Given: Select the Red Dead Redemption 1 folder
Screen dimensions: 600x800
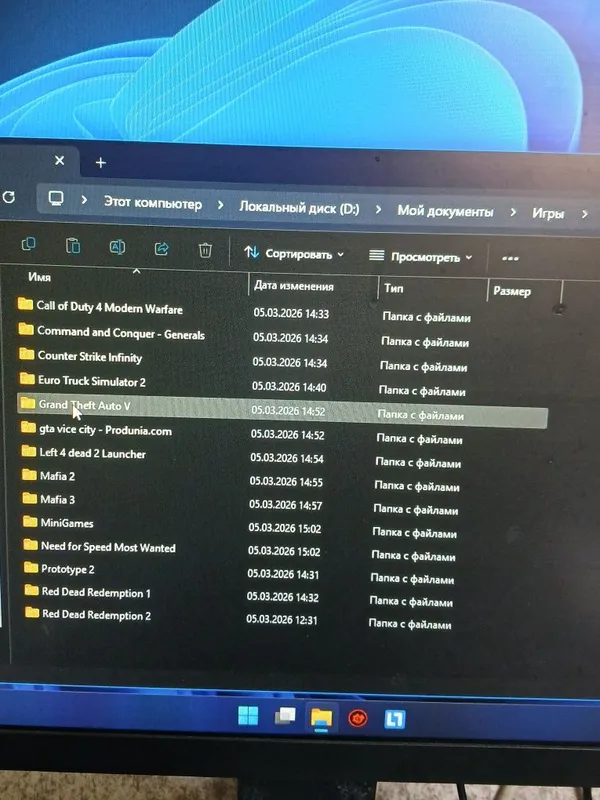Looking at the screenshot, I should point(96,592).
